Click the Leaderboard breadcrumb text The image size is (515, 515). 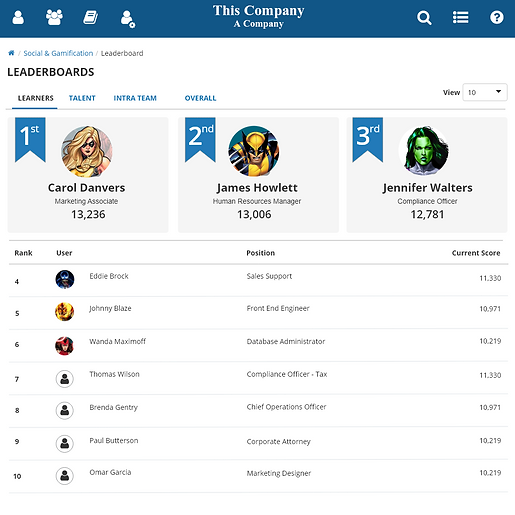122,53
